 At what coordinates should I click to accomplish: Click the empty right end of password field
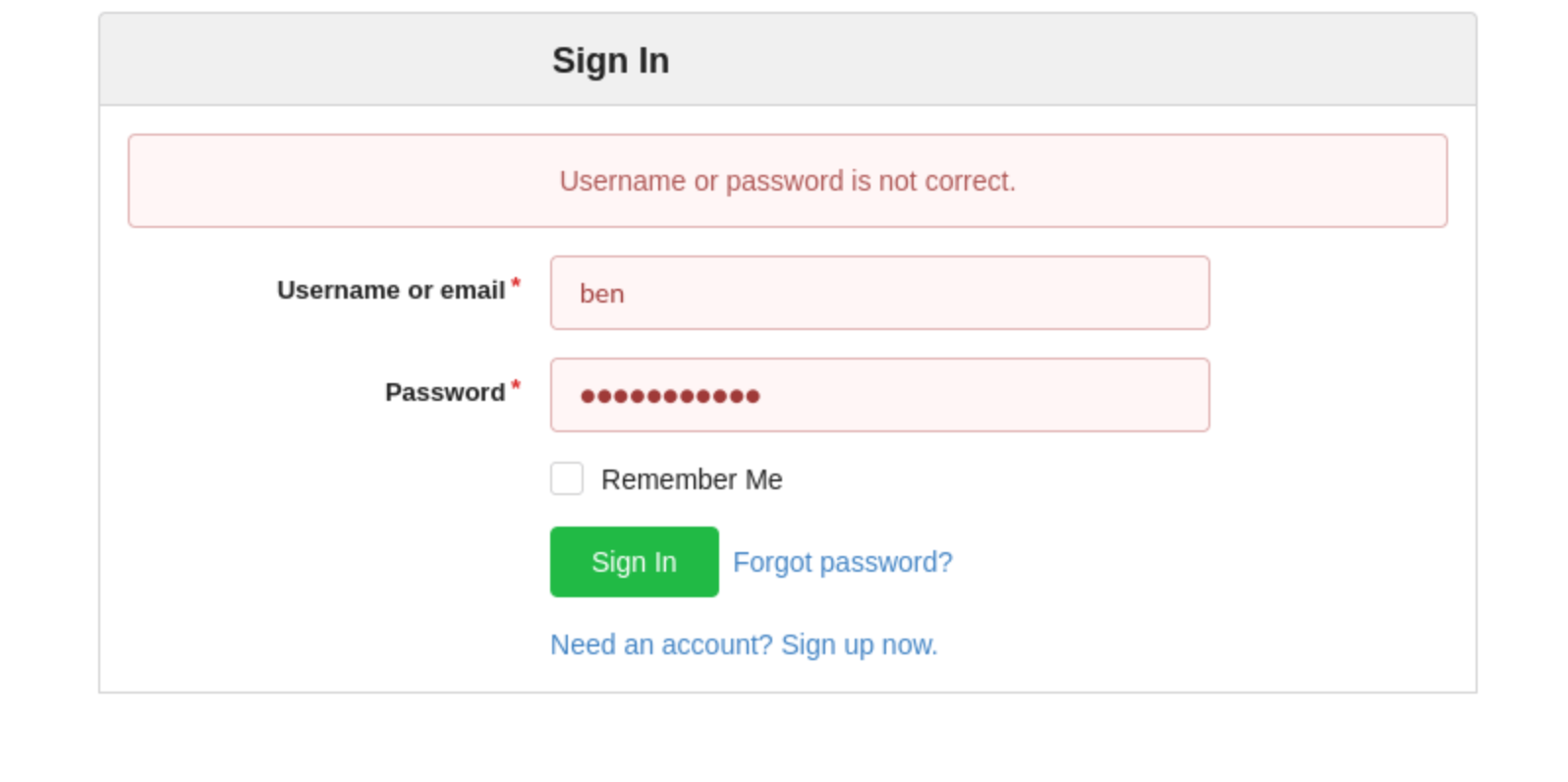1130,395
